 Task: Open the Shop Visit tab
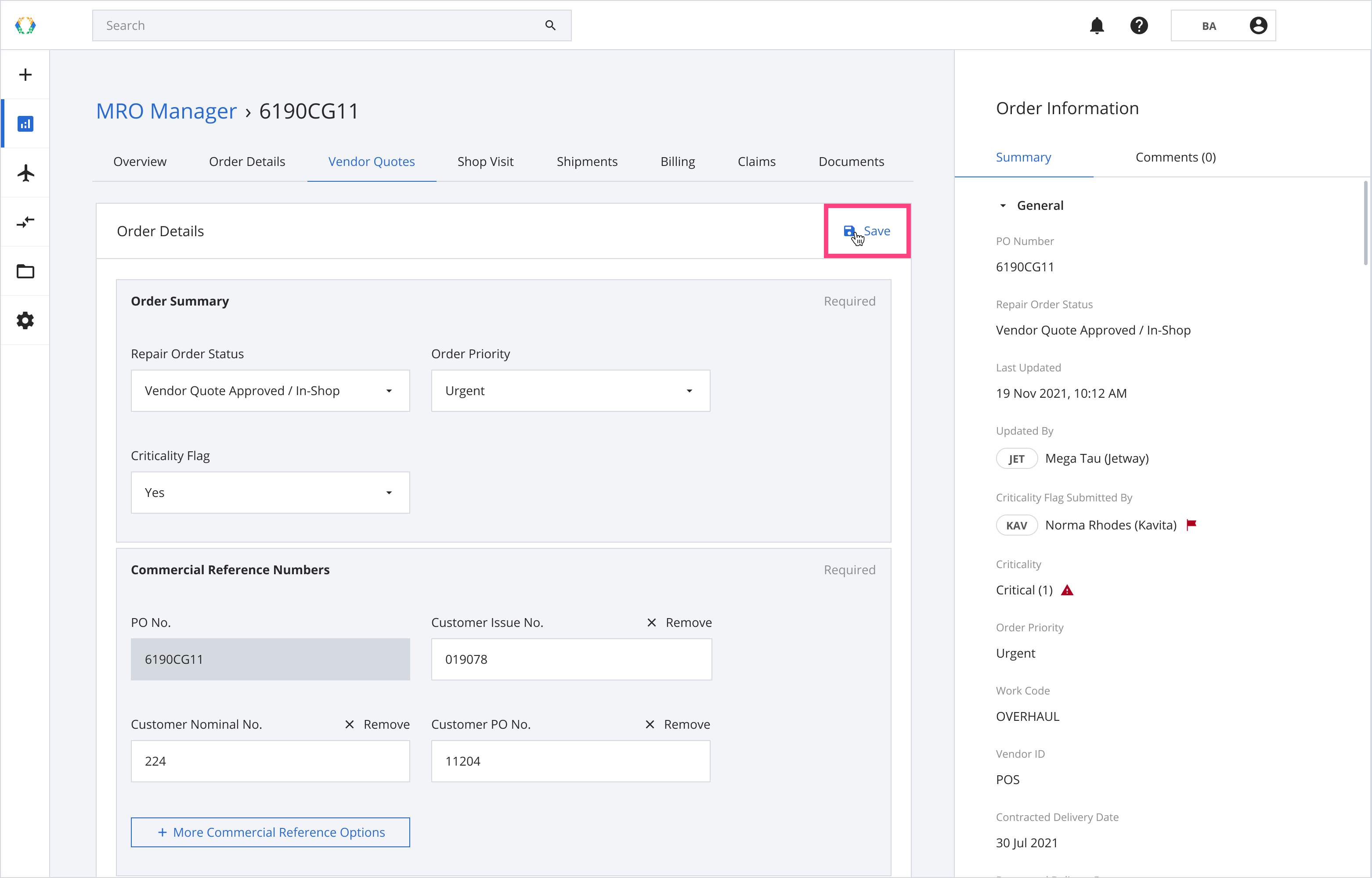point(485,162)
